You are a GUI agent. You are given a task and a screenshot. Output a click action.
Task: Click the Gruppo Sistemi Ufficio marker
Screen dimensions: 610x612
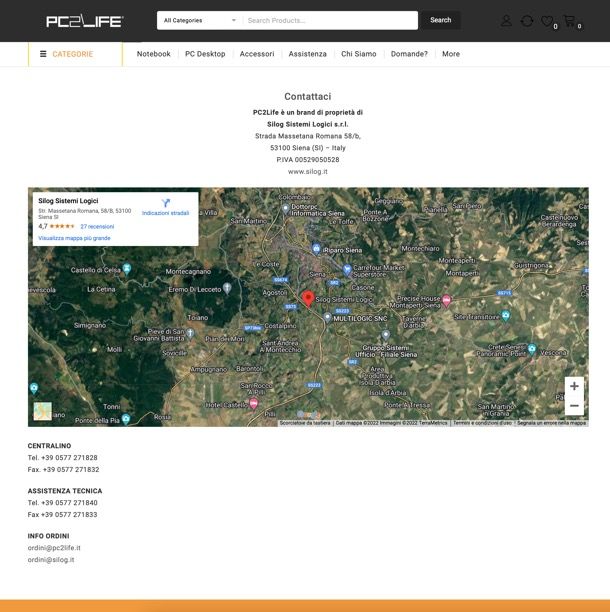(x=386, y=335)
